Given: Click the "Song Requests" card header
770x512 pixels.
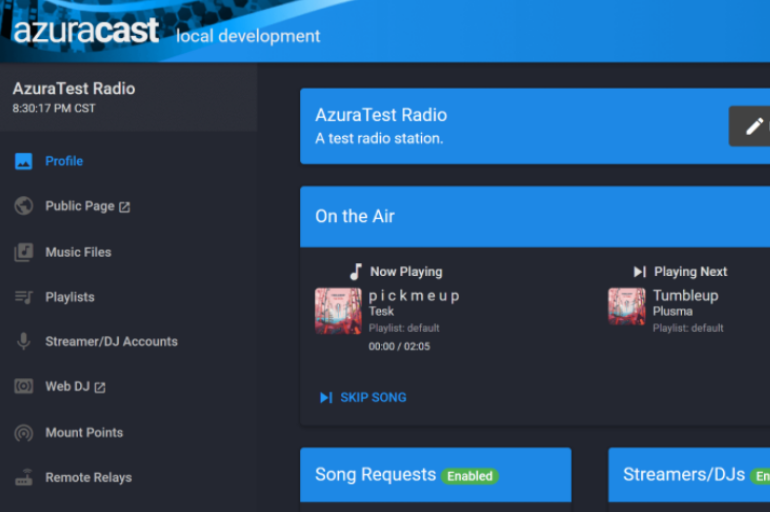Looking at the screenshot, I should coord(436,475).
